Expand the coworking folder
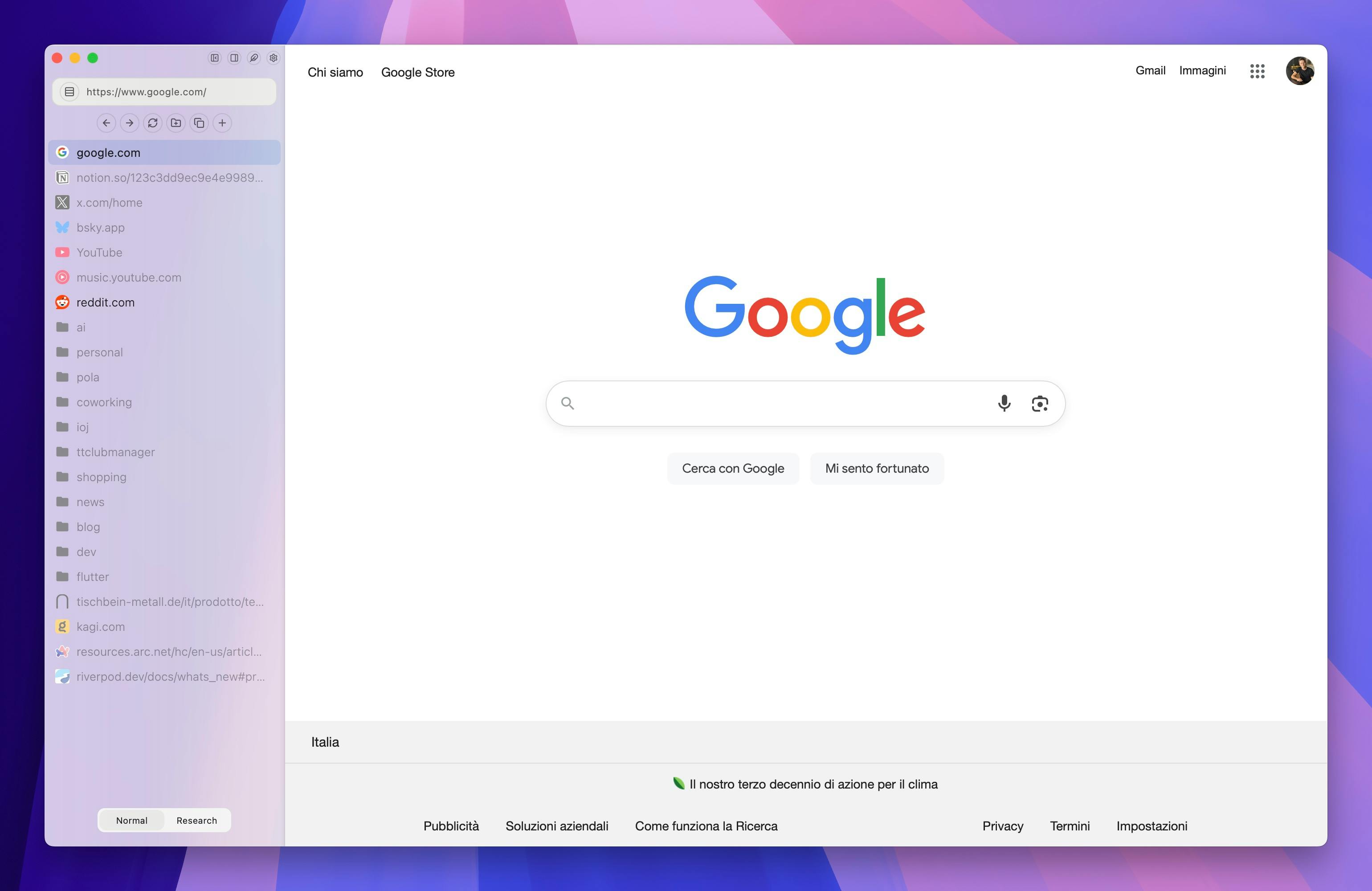 (x=164, y=402)
